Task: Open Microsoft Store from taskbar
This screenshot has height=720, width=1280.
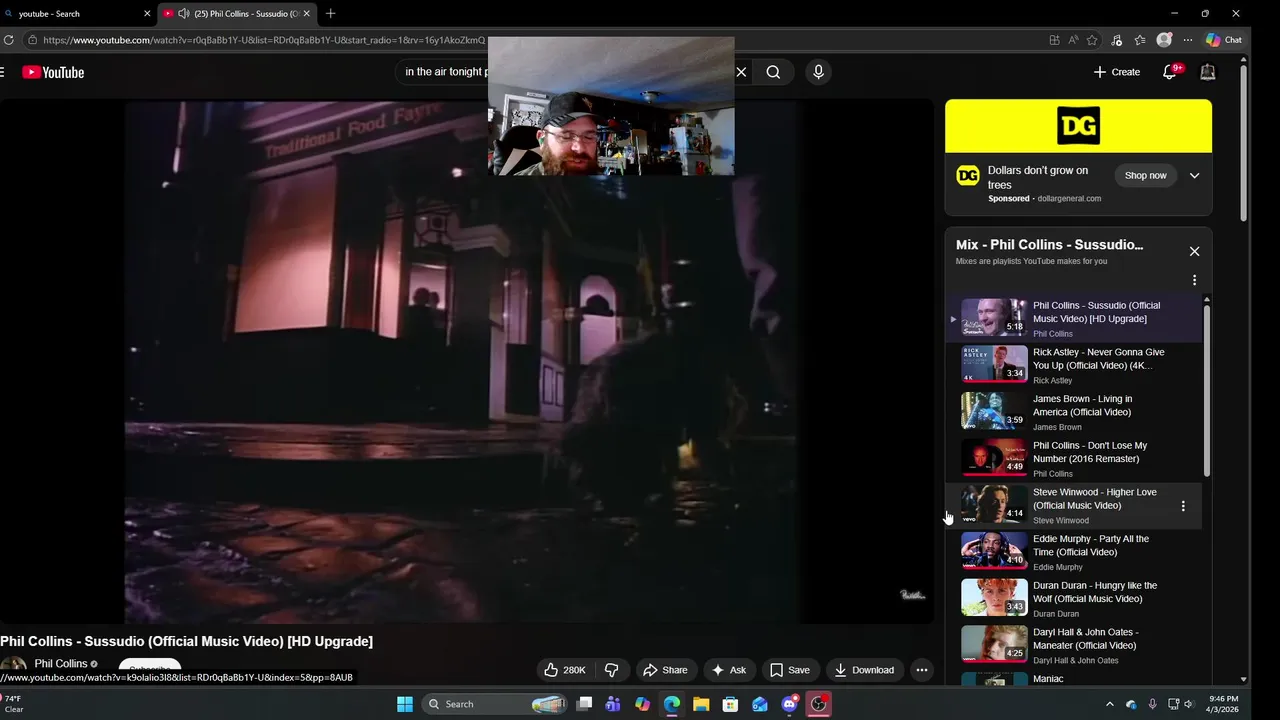Action: pyautogui.click(x=731, y=704)
